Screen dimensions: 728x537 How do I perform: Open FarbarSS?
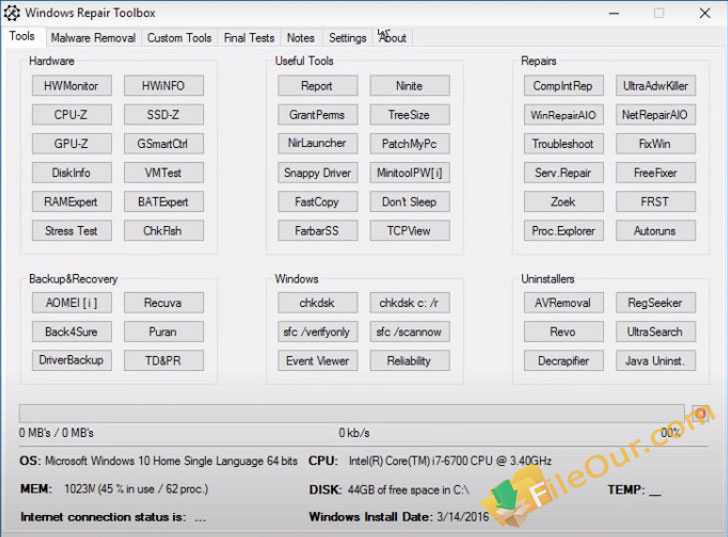pos(318,231)
